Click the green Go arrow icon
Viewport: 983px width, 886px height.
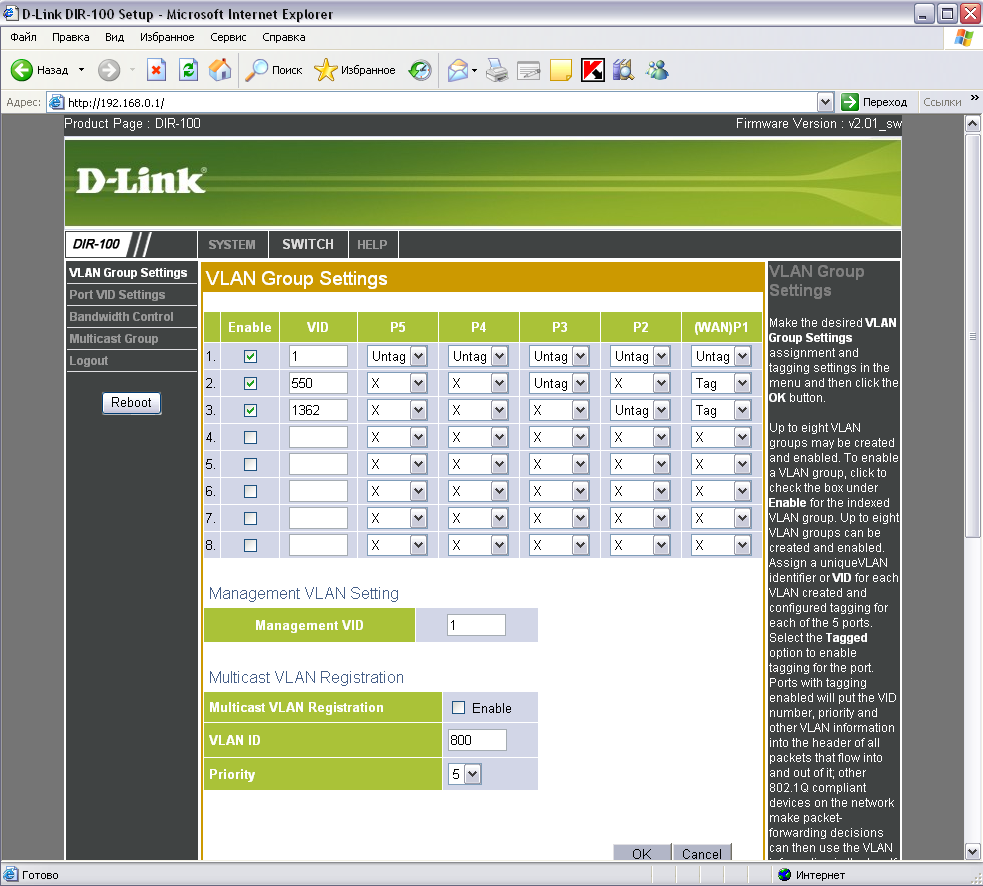click(849, 102)
